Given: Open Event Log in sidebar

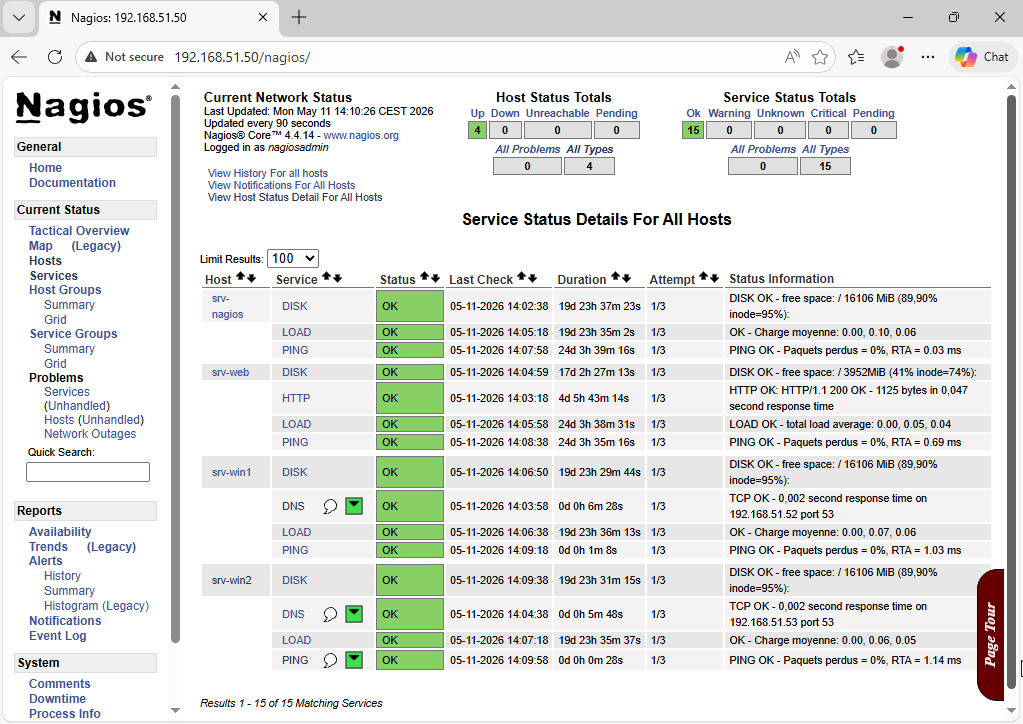Looking at the screenshot, I should pyautogui.click(x=57, y=636).
